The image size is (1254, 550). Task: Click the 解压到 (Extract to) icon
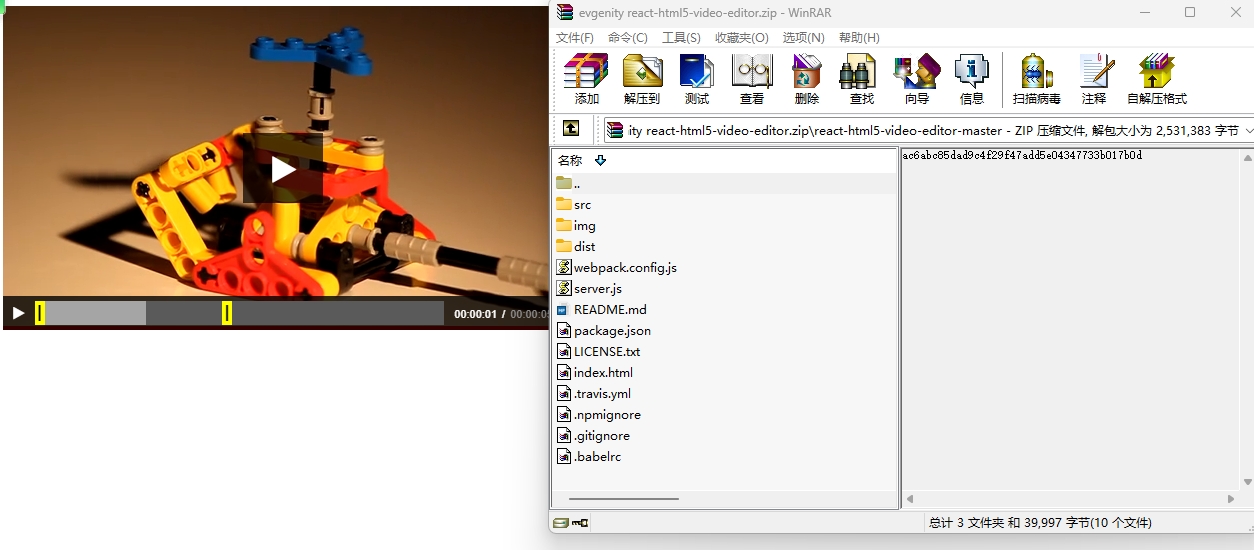pyautogui.click(x=642, y=72)
